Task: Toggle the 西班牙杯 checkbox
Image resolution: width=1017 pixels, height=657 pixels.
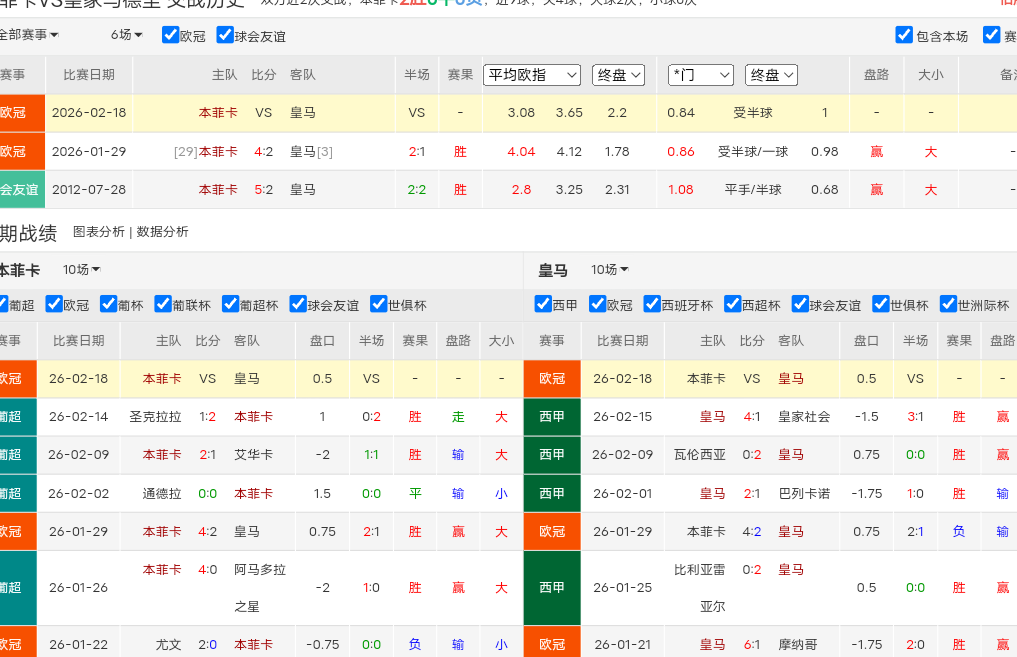Action: [653, 304]
